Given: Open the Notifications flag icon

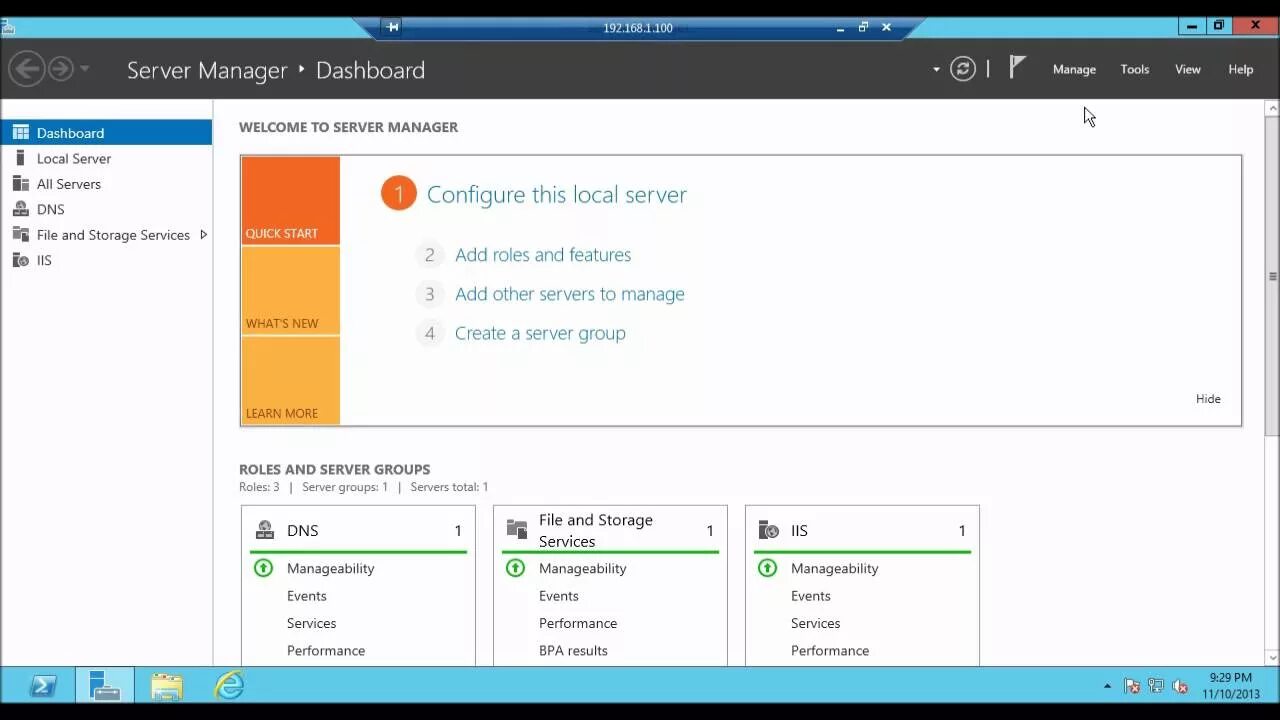Looking at the screenshot, I should pos(1017,68).
